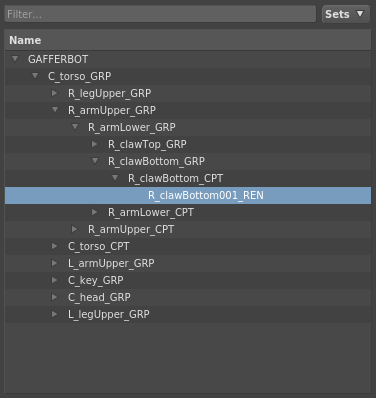The image size is (376, 398).
Task: Select the R_armLower_GRP row label
Action: (x=132, y=127)
